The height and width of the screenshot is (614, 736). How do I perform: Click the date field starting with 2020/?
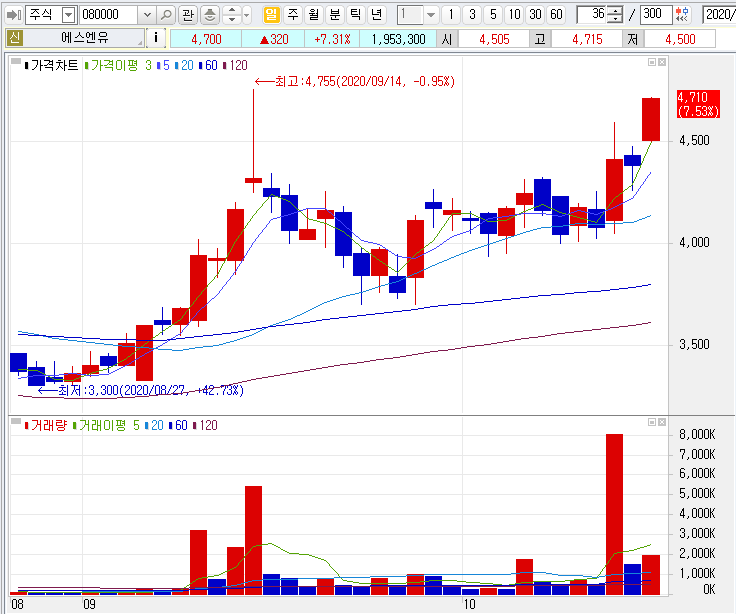[719, 15]
